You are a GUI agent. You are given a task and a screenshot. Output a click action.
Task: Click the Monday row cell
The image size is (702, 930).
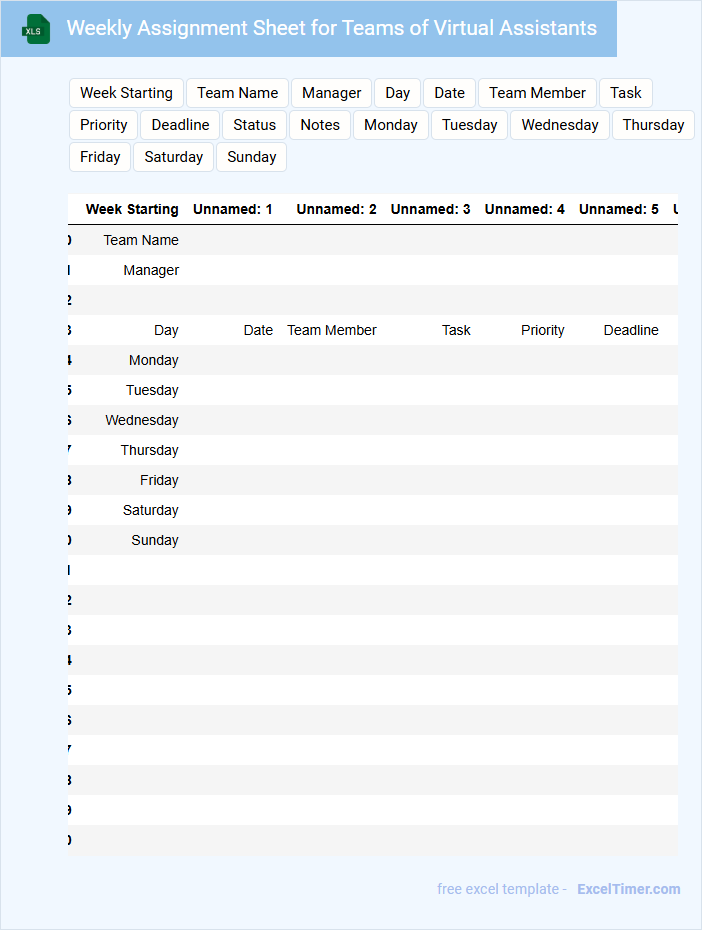(x=154, y=361)
